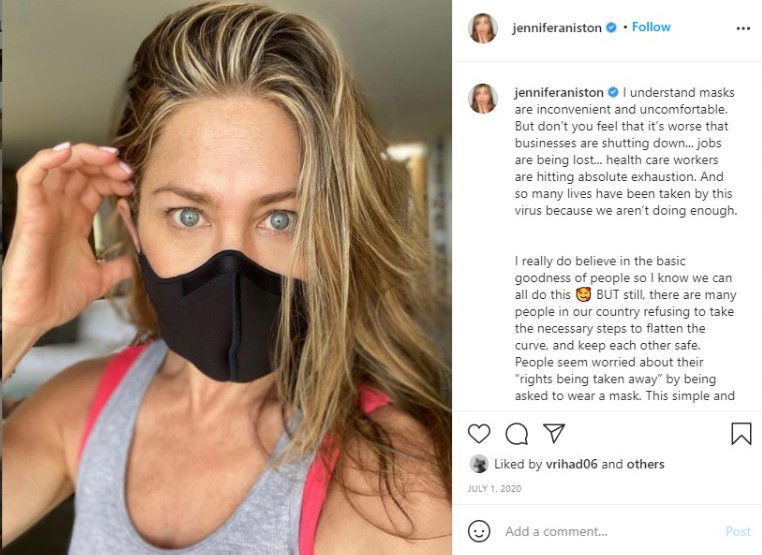Click the blue Follow link

651,27
